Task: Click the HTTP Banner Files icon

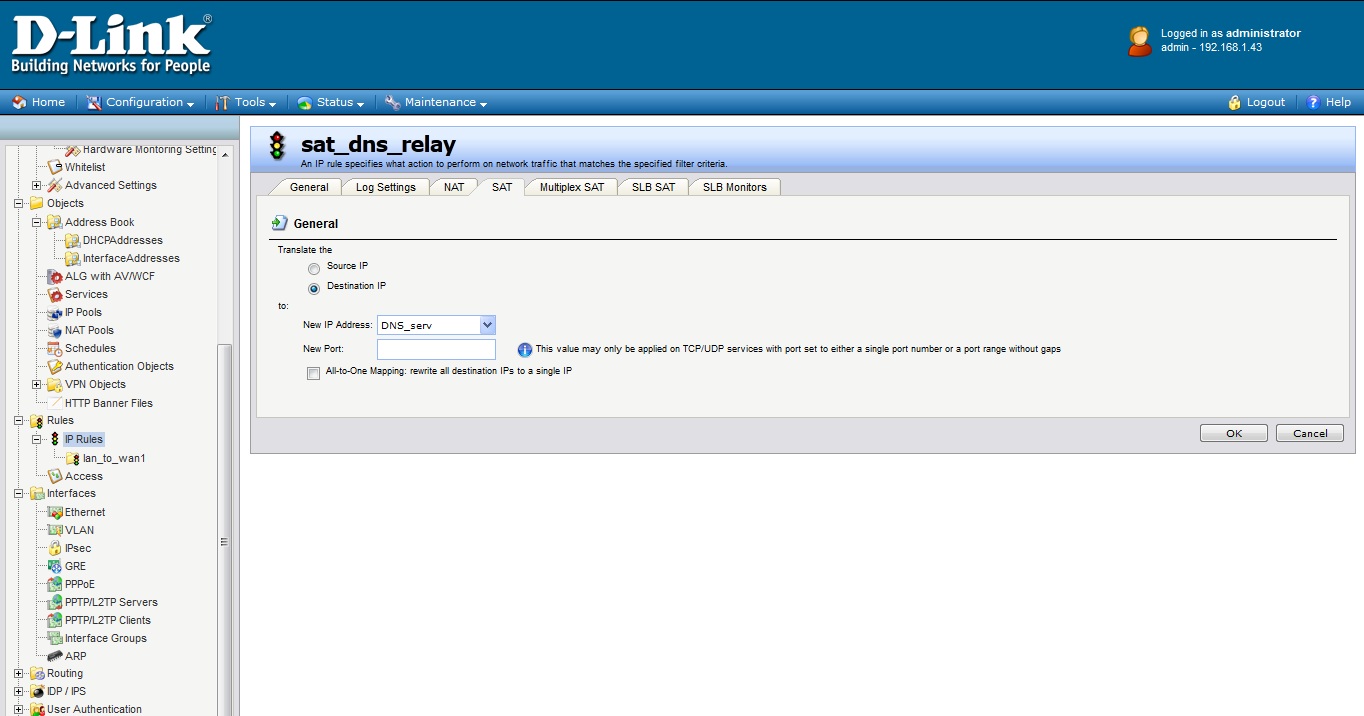Action: 55,403
